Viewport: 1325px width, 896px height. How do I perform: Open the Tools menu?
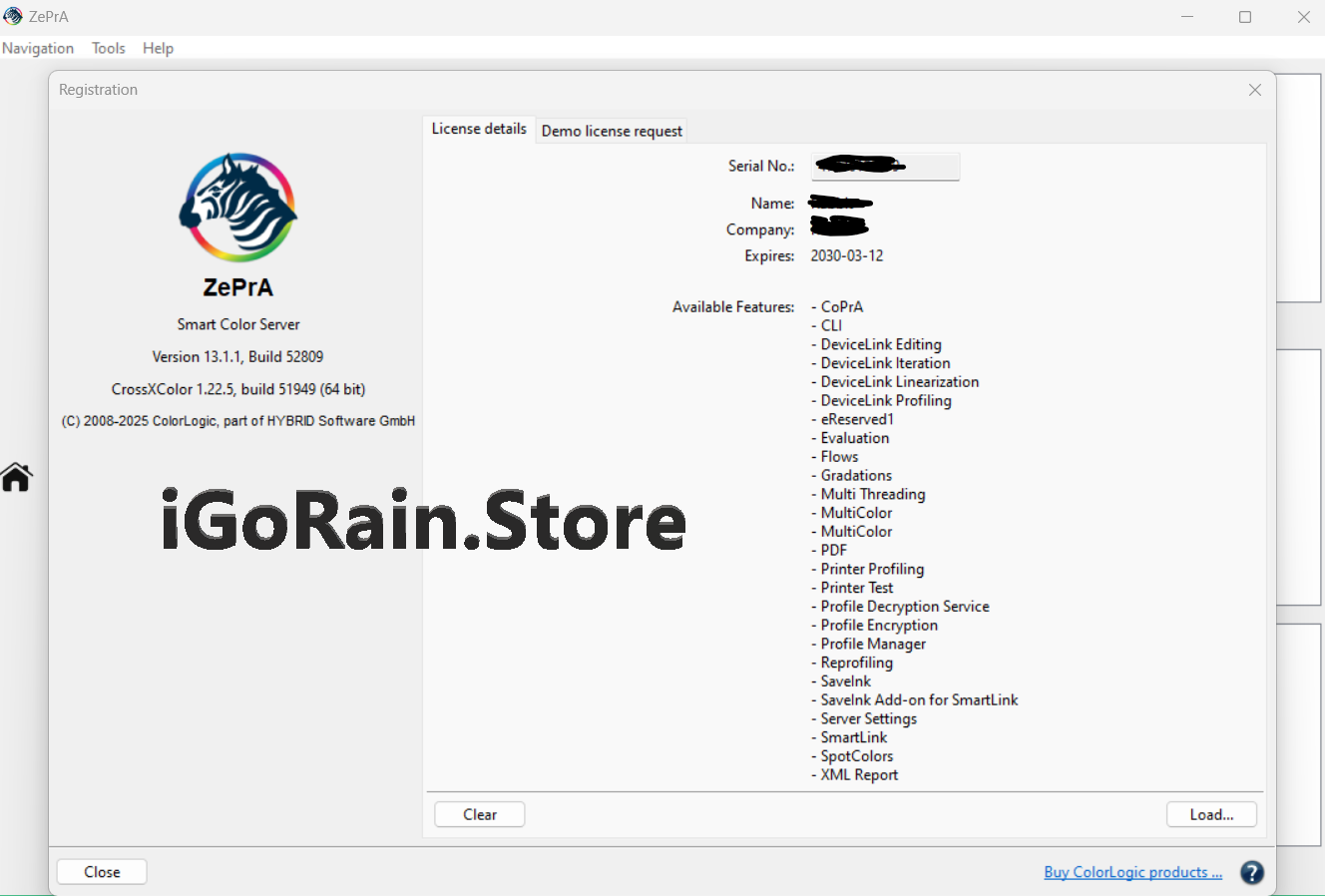[108, 48]
